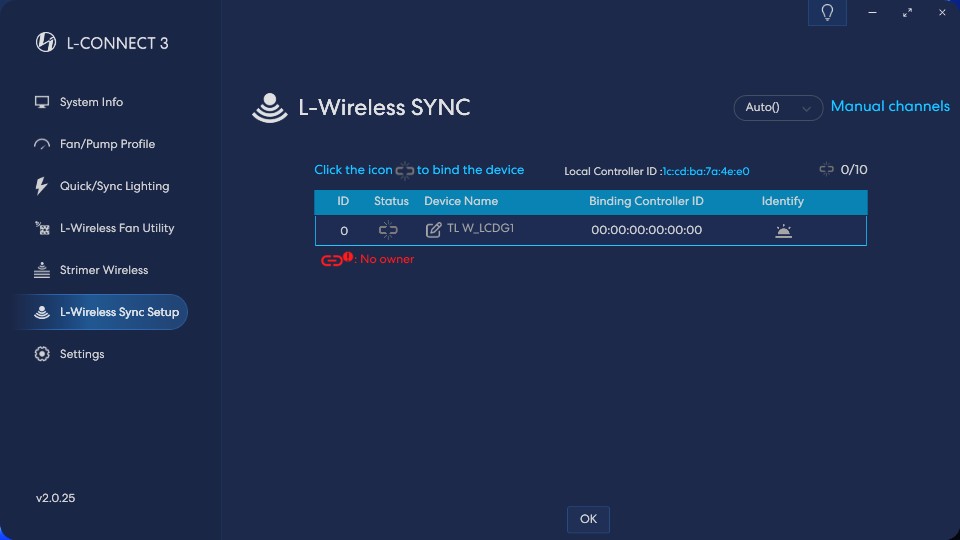960x540 pixels.
Task: Click the bind status icon for device 0
Action: coord(388,230)
